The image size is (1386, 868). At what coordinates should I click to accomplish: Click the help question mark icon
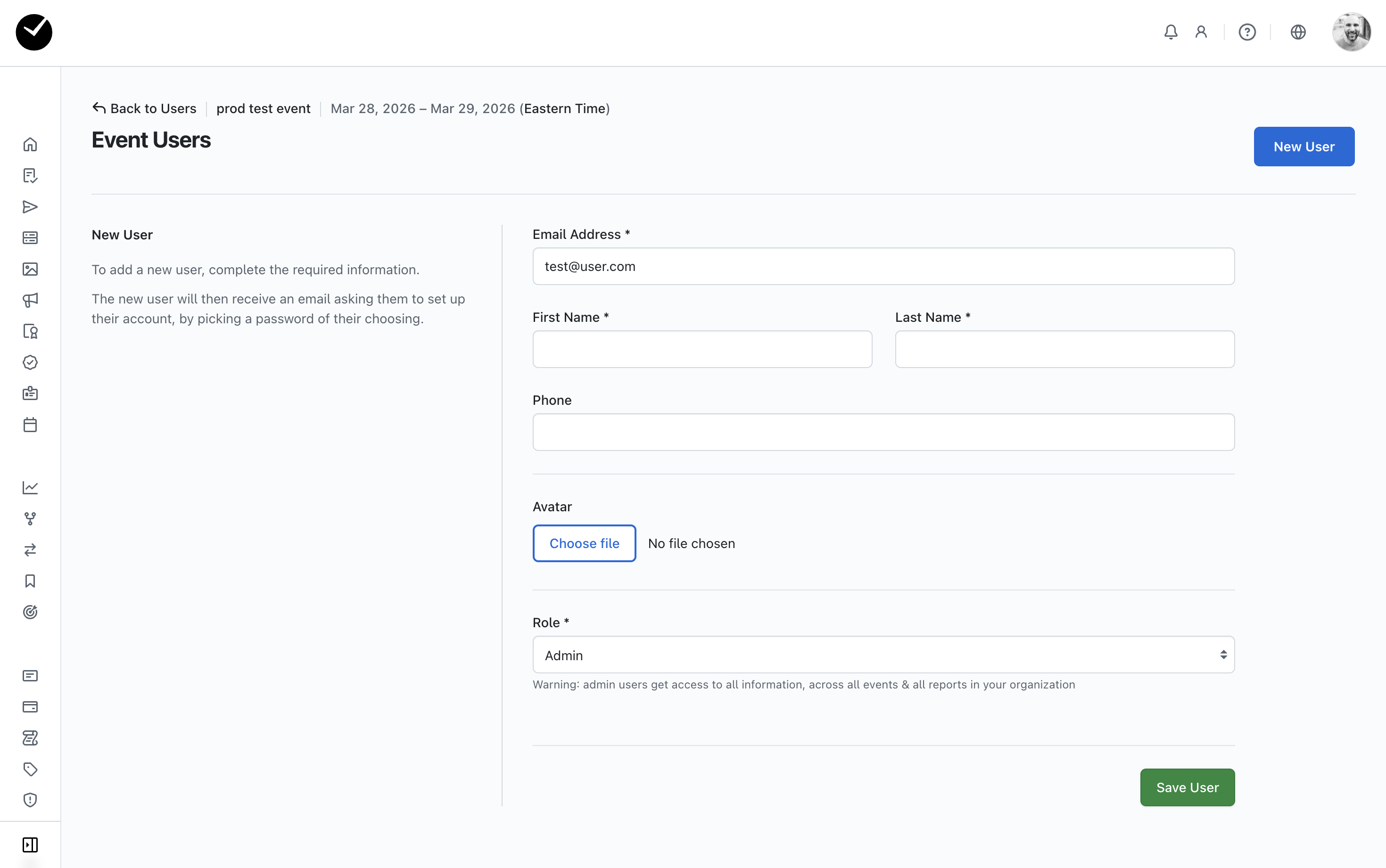(x=1246, y=32)
